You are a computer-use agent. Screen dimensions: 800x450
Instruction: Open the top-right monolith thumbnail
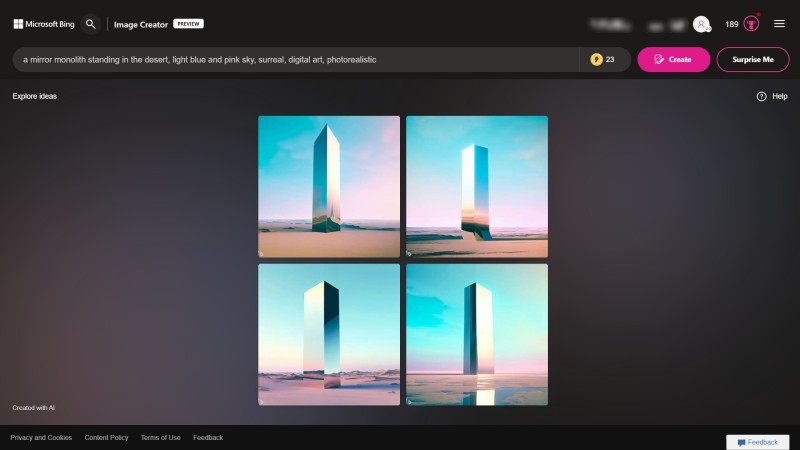tap(477, 187)
